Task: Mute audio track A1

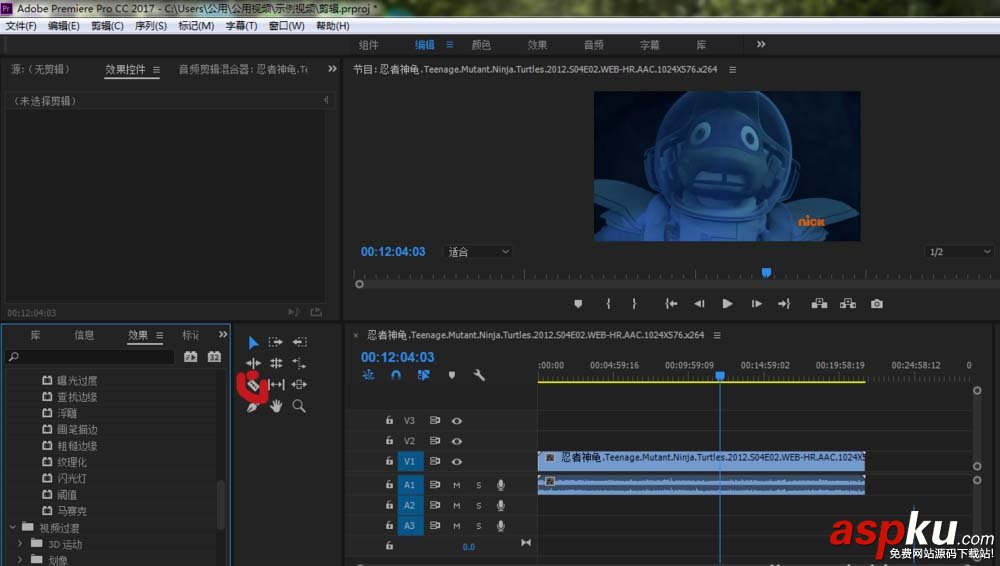Action: pos(457,485)
